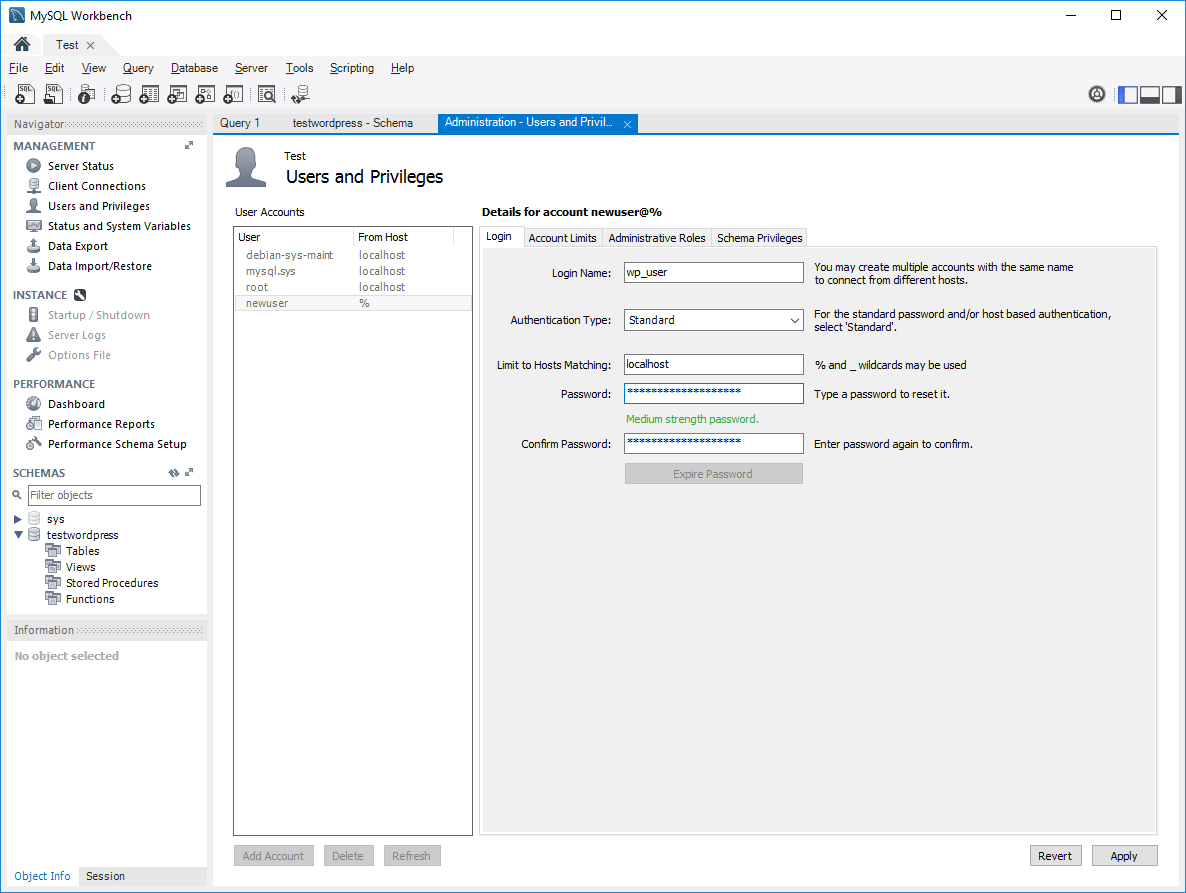This screenshot has height=893, width=1186.
Task: Switch to the testwordpress - Schema tab
Action: (x=352, y=123)
